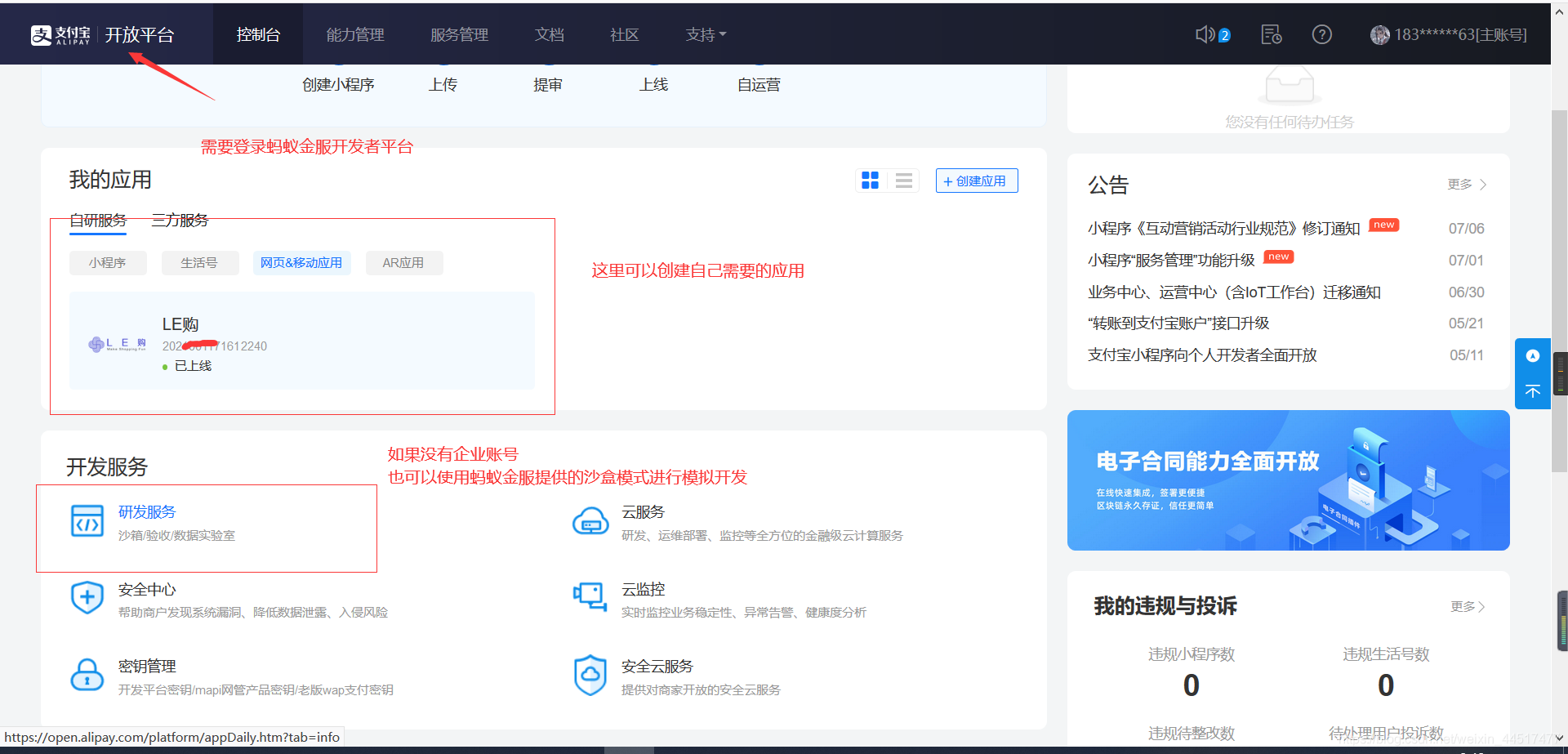The height and width of the screenshot is (754, 1568).
Task: Click the 创建应用 button
Action: 977,181
